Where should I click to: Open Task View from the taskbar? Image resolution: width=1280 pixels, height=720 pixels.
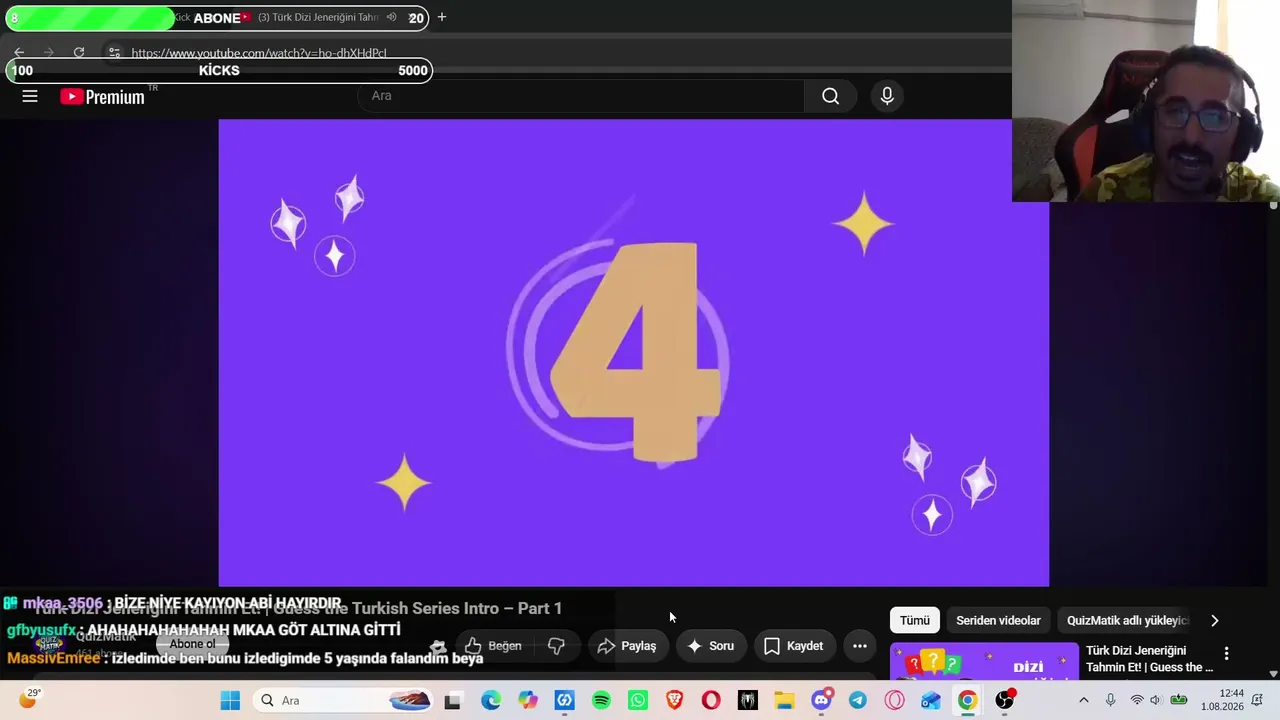pyautogui.click(x=452, y=700)
